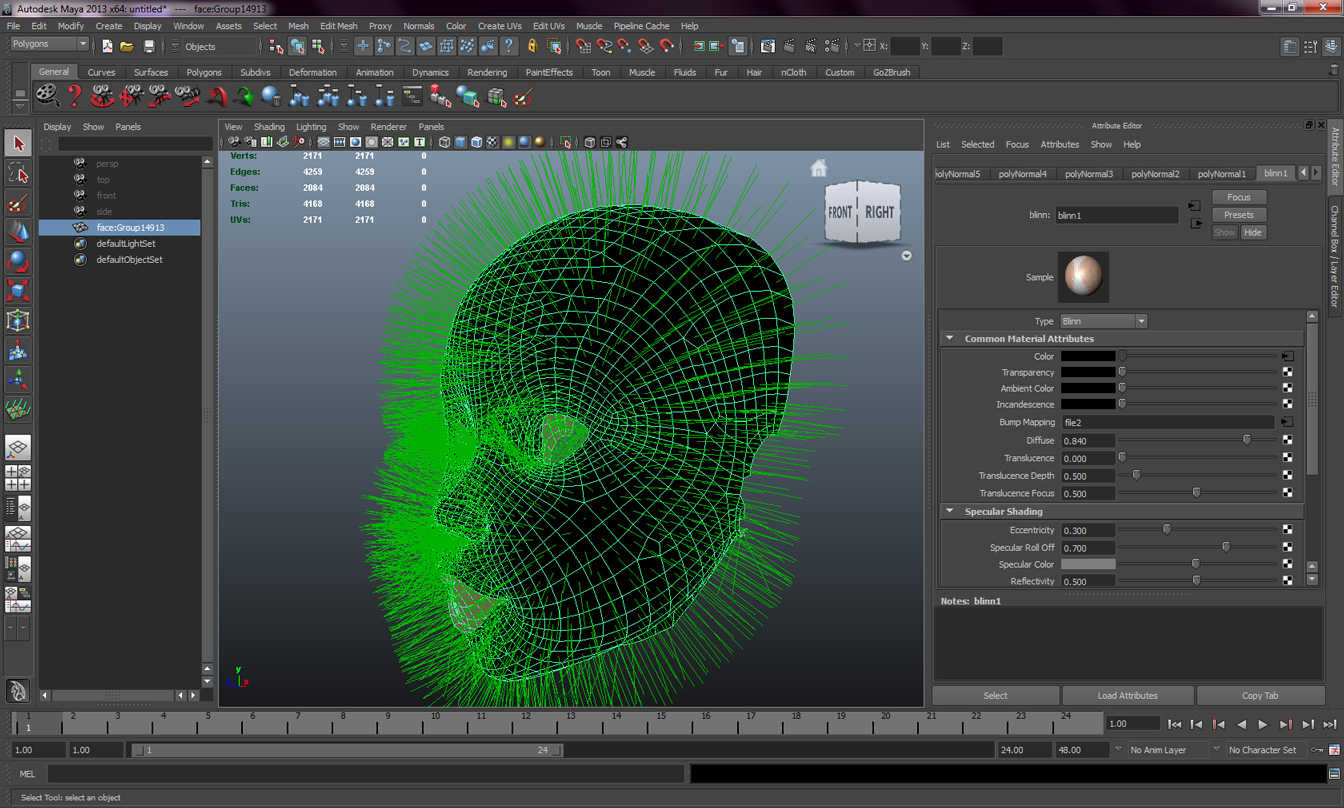Screen dimensions: 1344x808
Task: Toggle smooth shade all in viewport toolbar
Action: [460, 142]
